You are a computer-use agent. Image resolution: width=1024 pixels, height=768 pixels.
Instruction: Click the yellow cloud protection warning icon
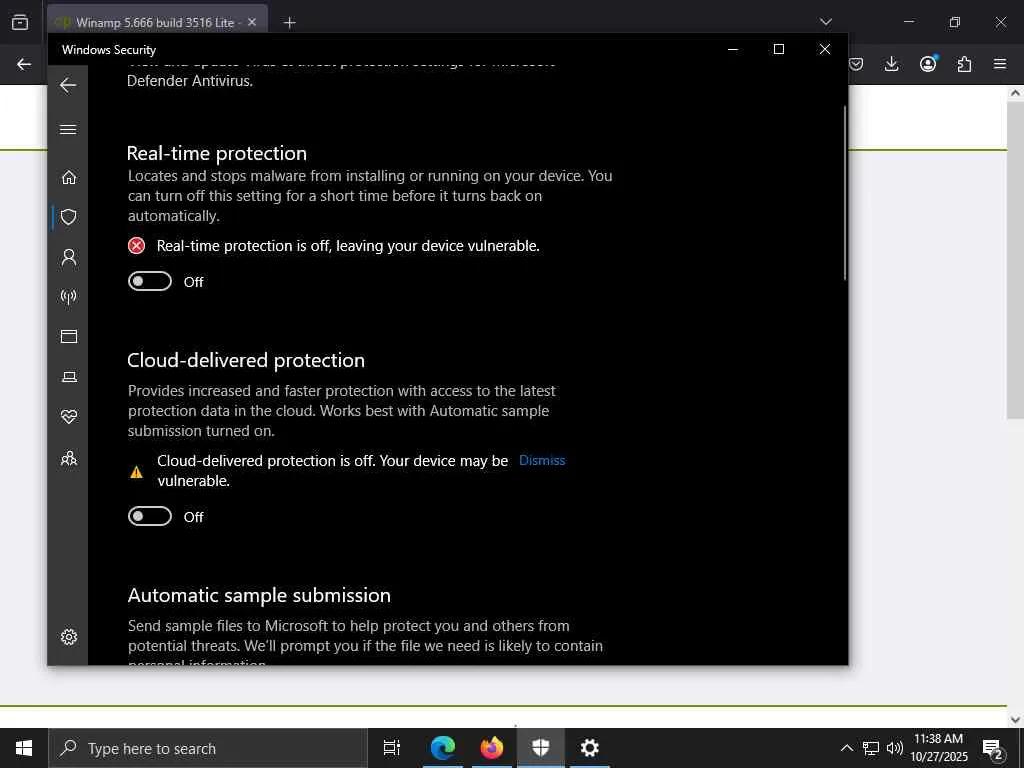pos(136,472)
